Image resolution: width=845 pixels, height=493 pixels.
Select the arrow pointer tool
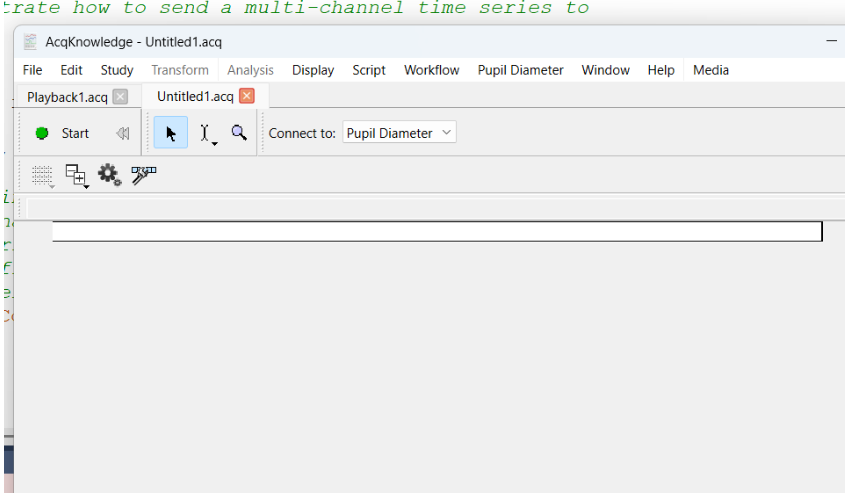171,133
